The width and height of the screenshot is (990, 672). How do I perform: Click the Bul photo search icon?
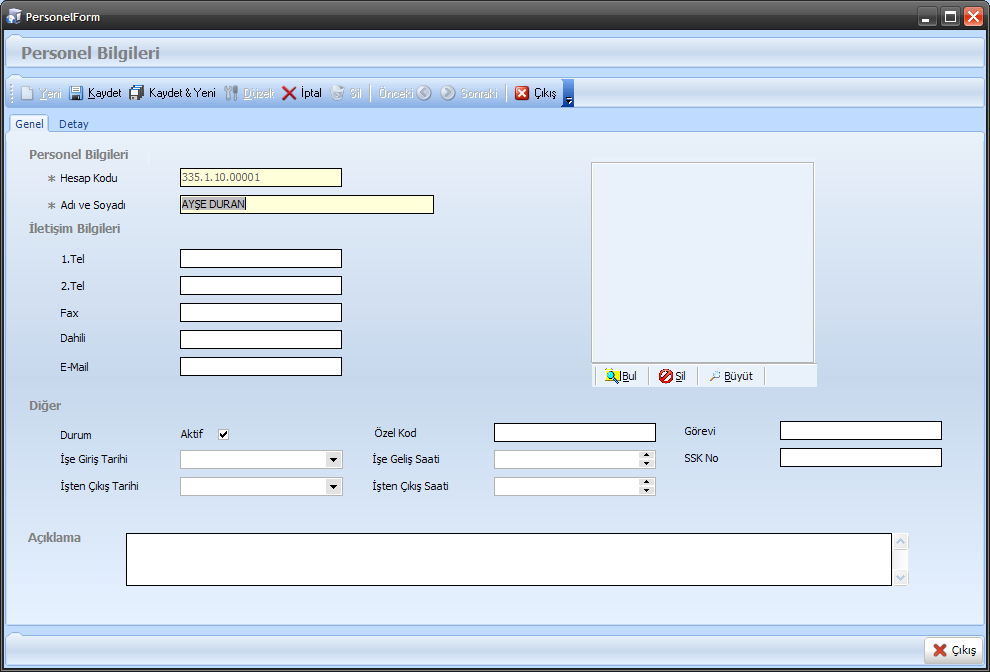[x=612, y=376]
